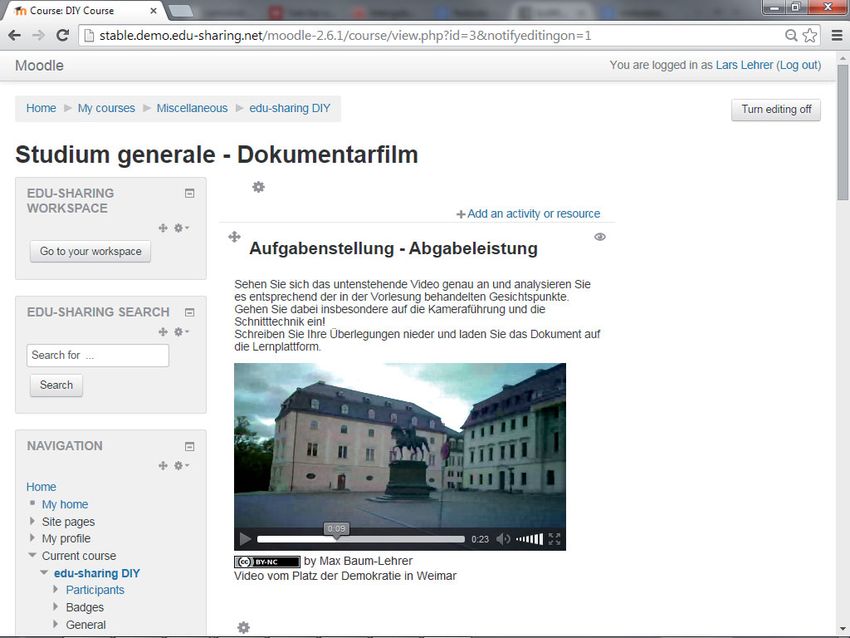Click the browser reload icon

click(62, 35)
